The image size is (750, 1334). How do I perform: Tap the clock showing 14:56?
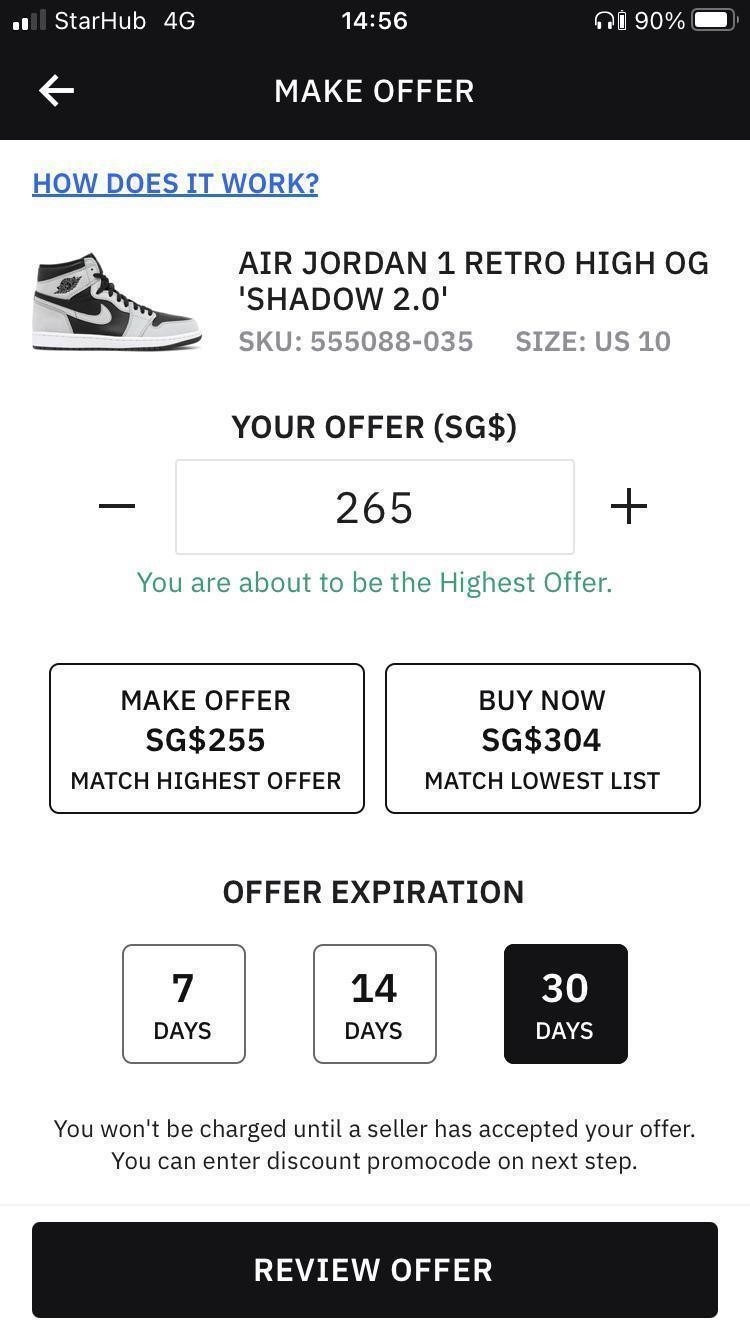tap(374, 21)
